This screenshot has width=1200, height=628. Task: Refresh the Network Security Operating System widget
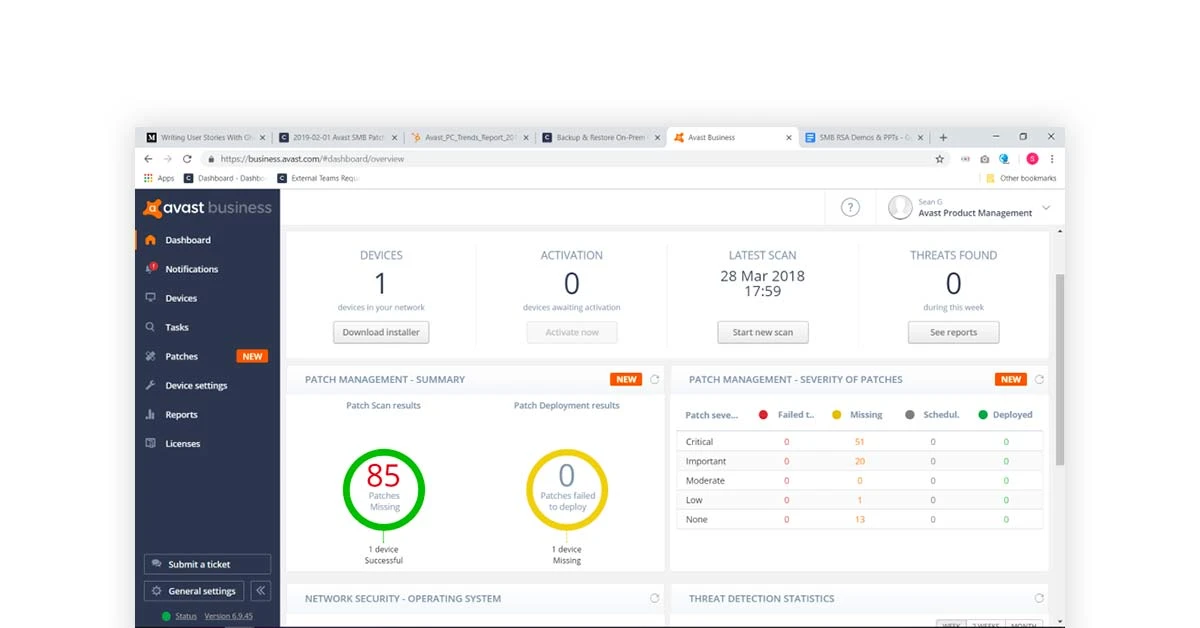click(x=655, y=598)
